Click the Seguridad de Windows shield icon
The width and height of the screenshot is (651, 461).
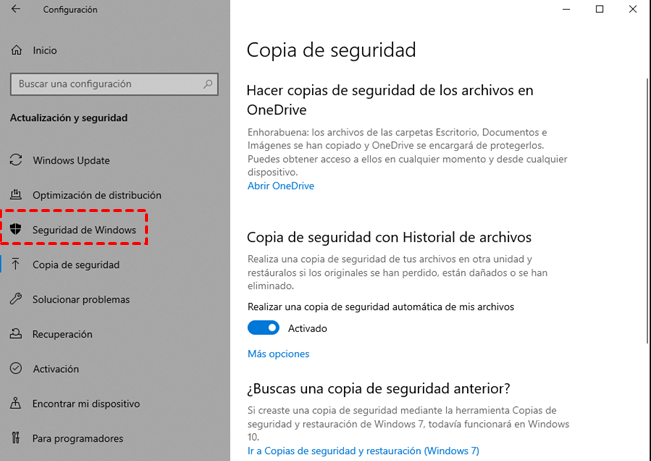pyautogui.click(x=16, y=230)
